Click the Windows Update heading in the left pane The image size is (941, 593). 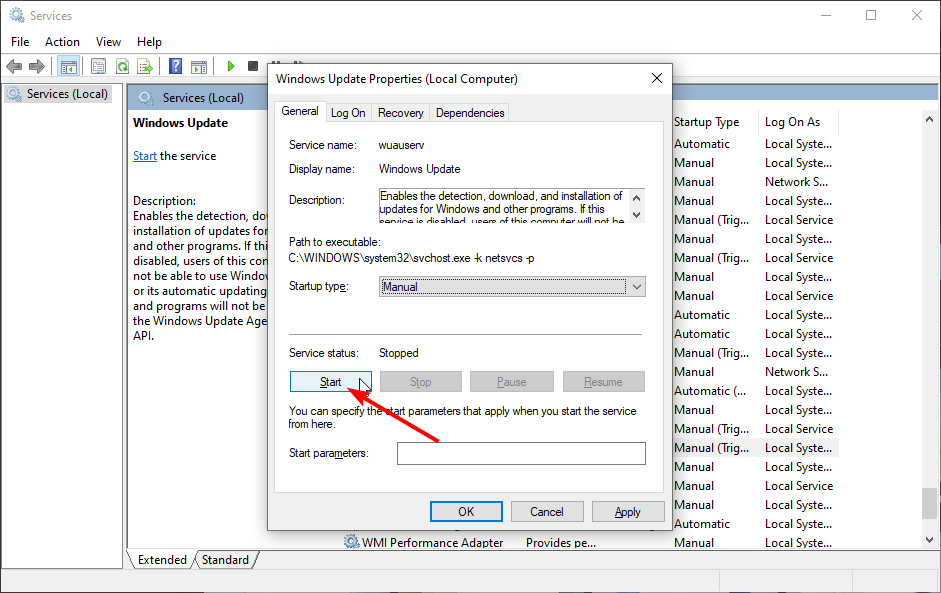point(181,123)
